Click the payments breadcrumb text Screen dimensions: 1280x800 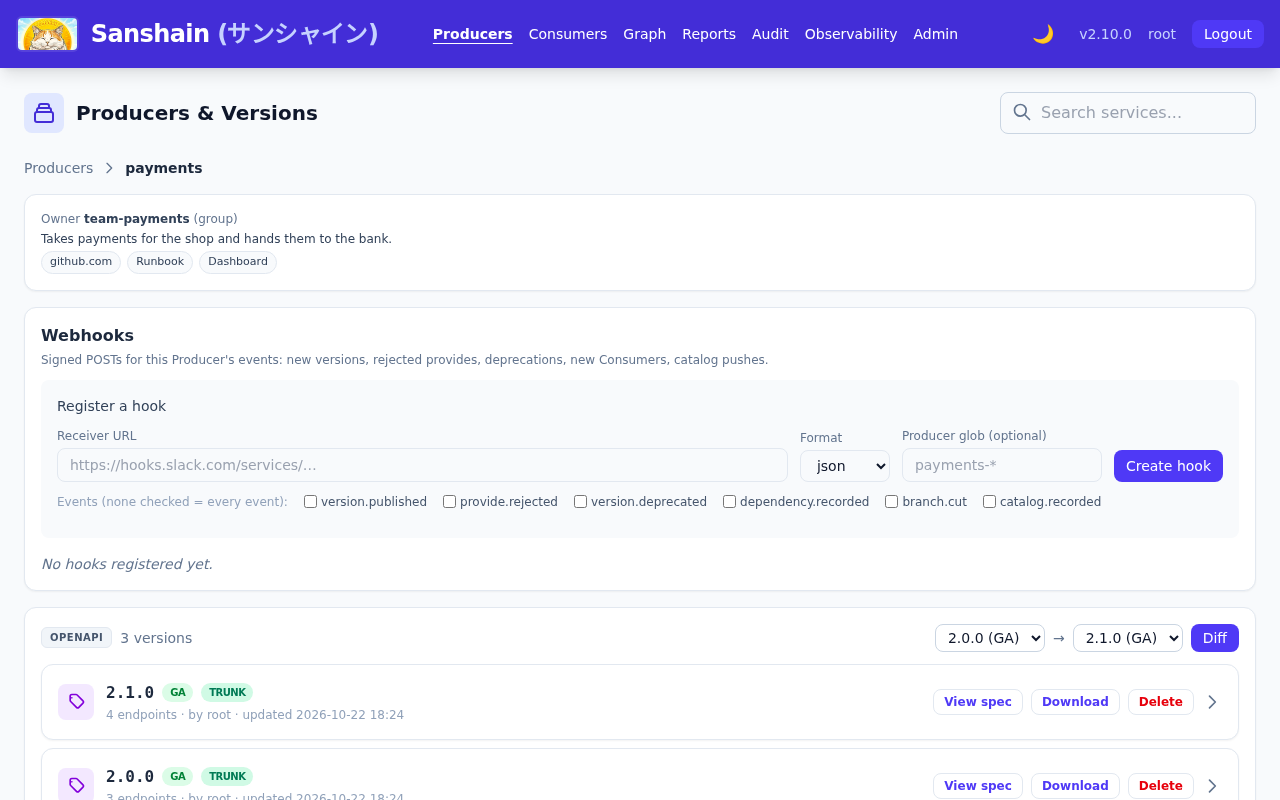[164, 168]
